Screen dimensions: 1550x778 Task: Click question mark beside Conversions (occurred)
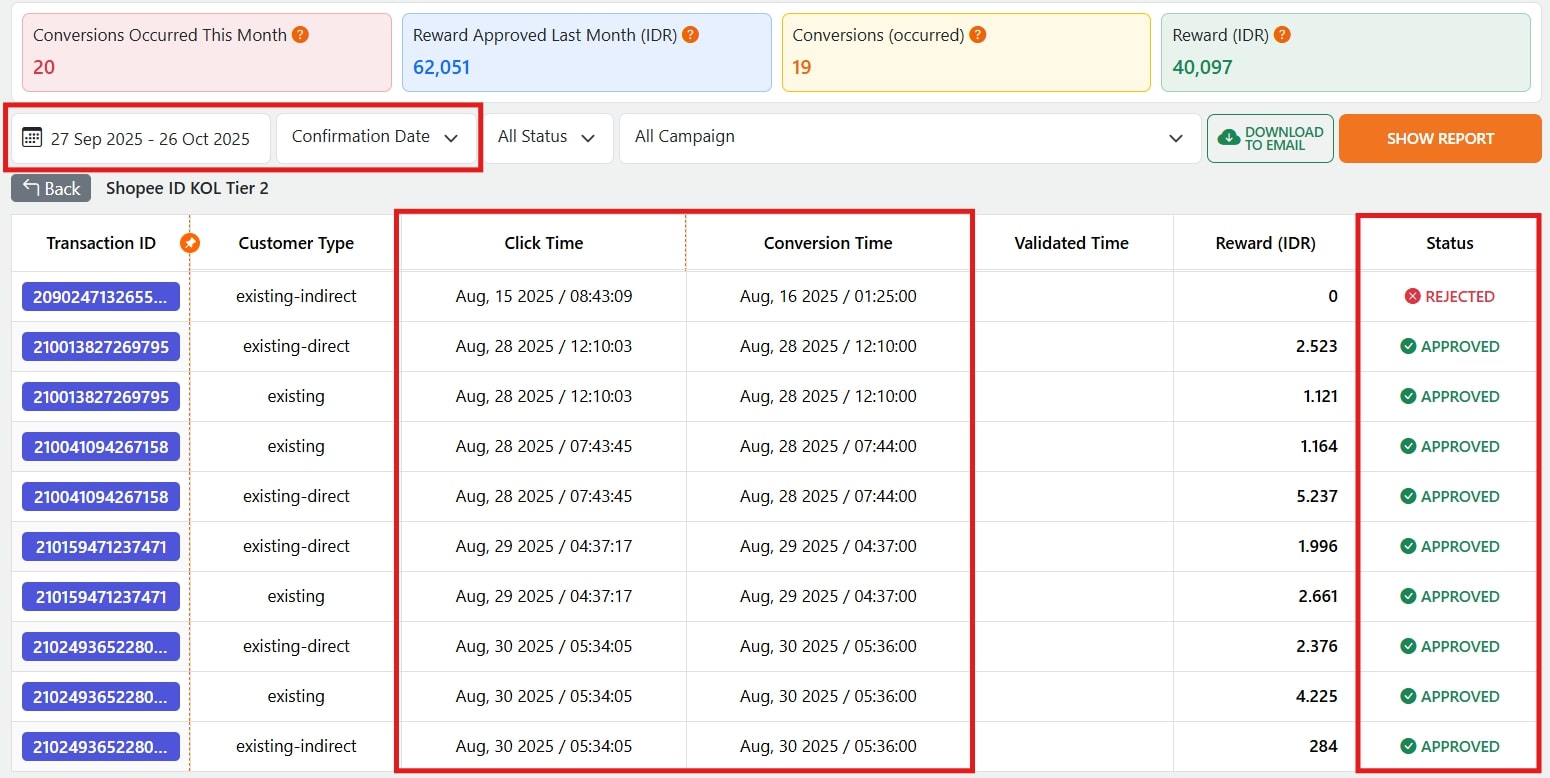point(978,34)
